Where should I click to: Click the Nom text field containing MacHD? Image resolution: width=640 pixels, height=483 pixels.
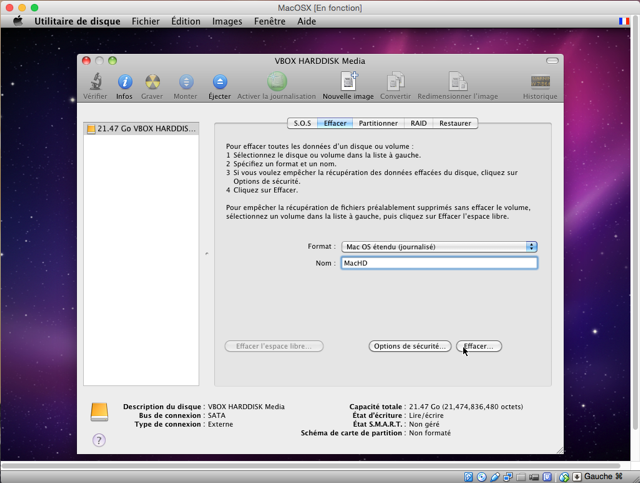click(x=439, y=263)
